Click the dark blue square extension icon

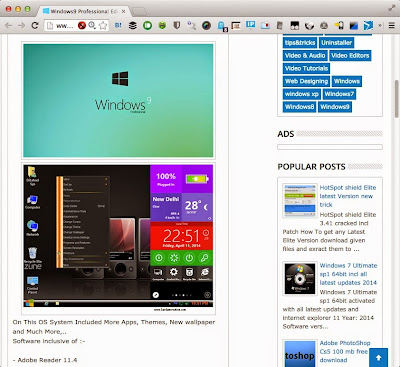click(354, 25)
